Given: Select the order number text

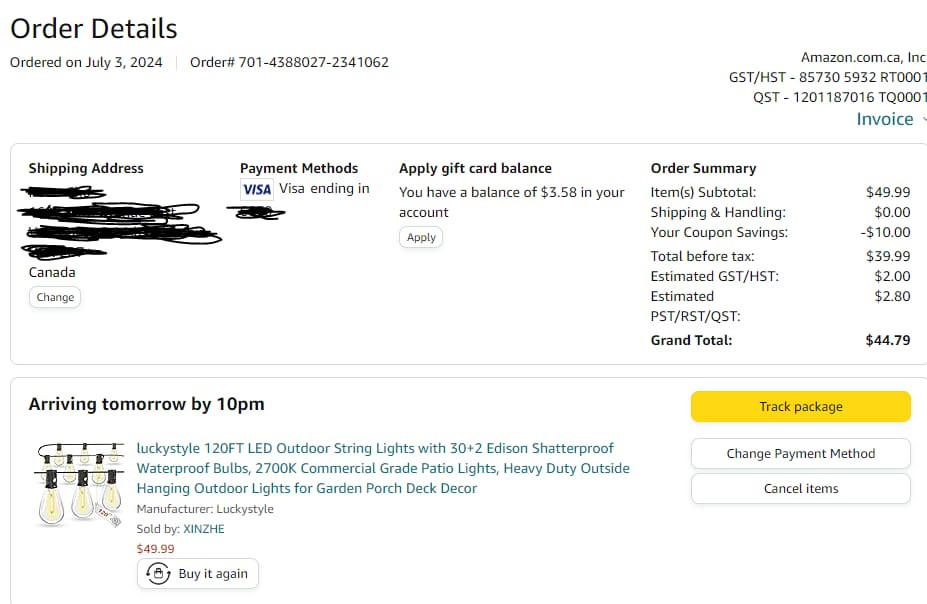Looking at the screenshot, I should [289, 62].
